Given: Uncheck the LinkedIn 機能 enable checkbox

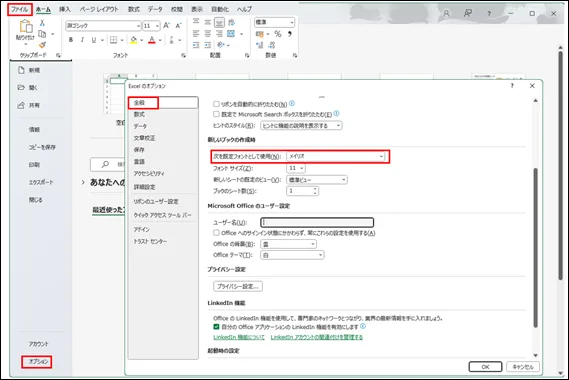Looking at the screenshot, I should (216, 327).
